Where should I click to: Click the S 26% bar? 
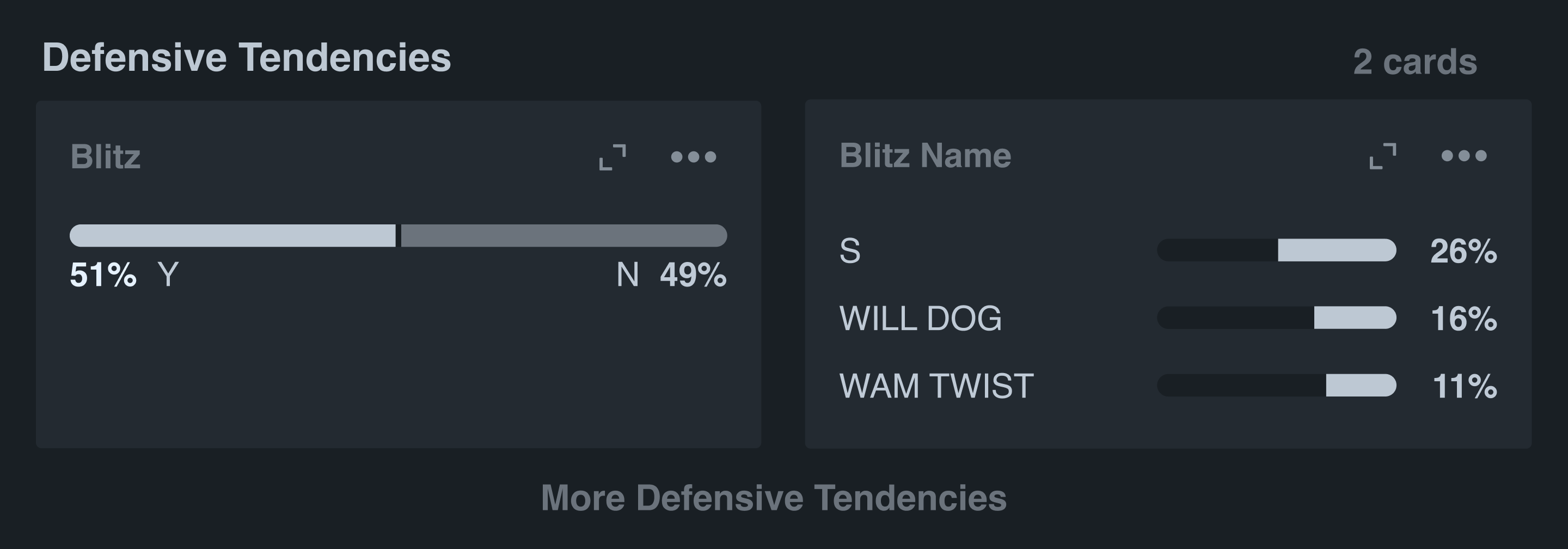click(x=1276, y=250)
